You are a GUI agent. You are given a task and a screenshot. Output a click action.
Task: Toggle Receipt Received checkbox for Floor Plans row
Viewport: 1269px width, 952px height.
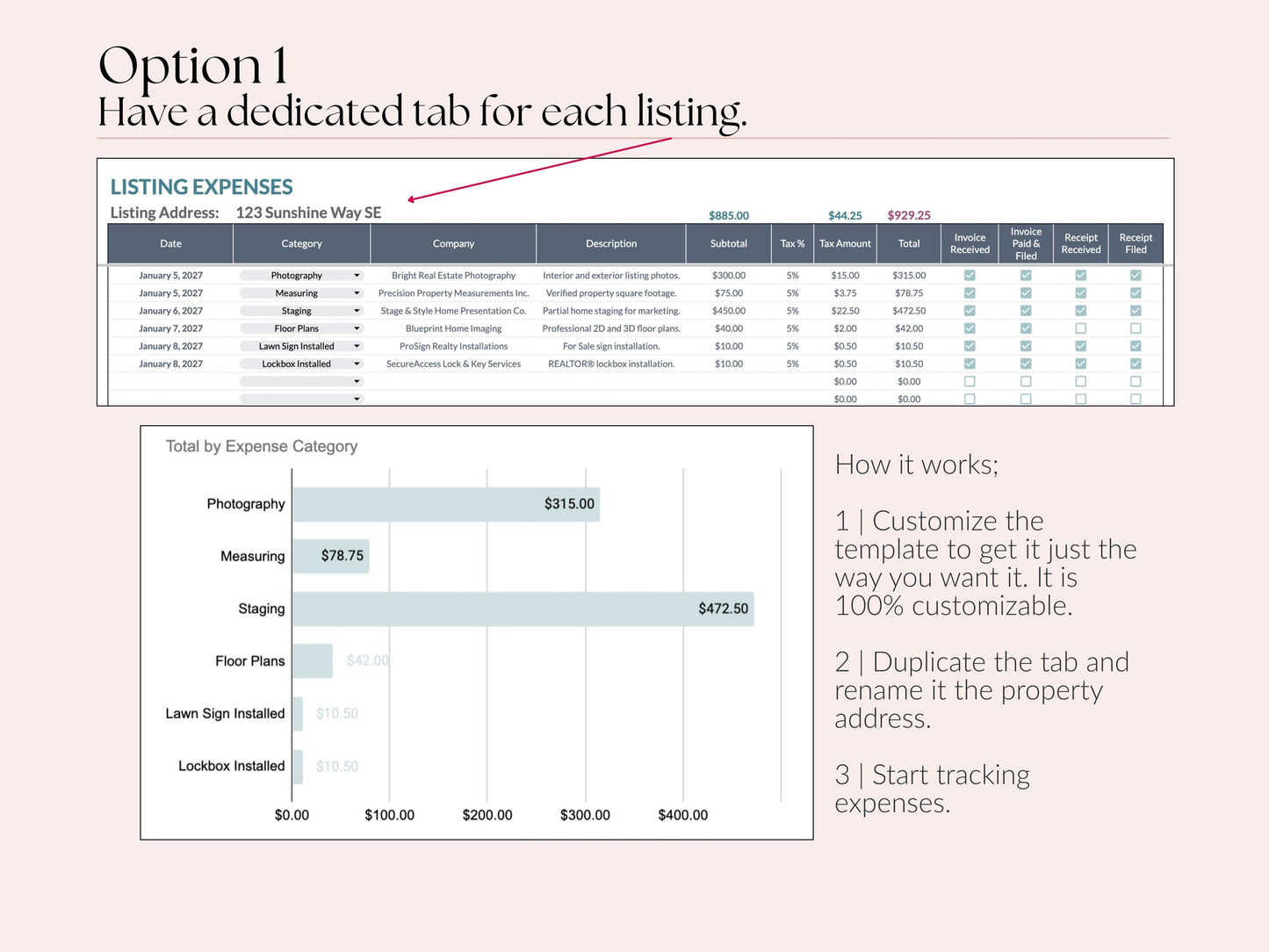click(x=1081, y=328)
